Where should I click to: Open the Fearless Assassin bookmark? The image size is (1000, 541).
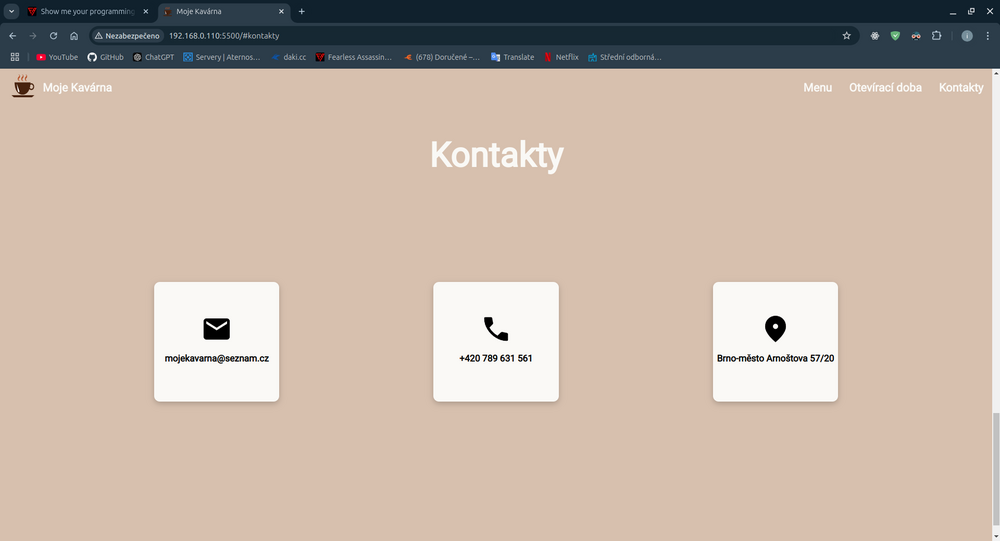[x=353, y=57]
